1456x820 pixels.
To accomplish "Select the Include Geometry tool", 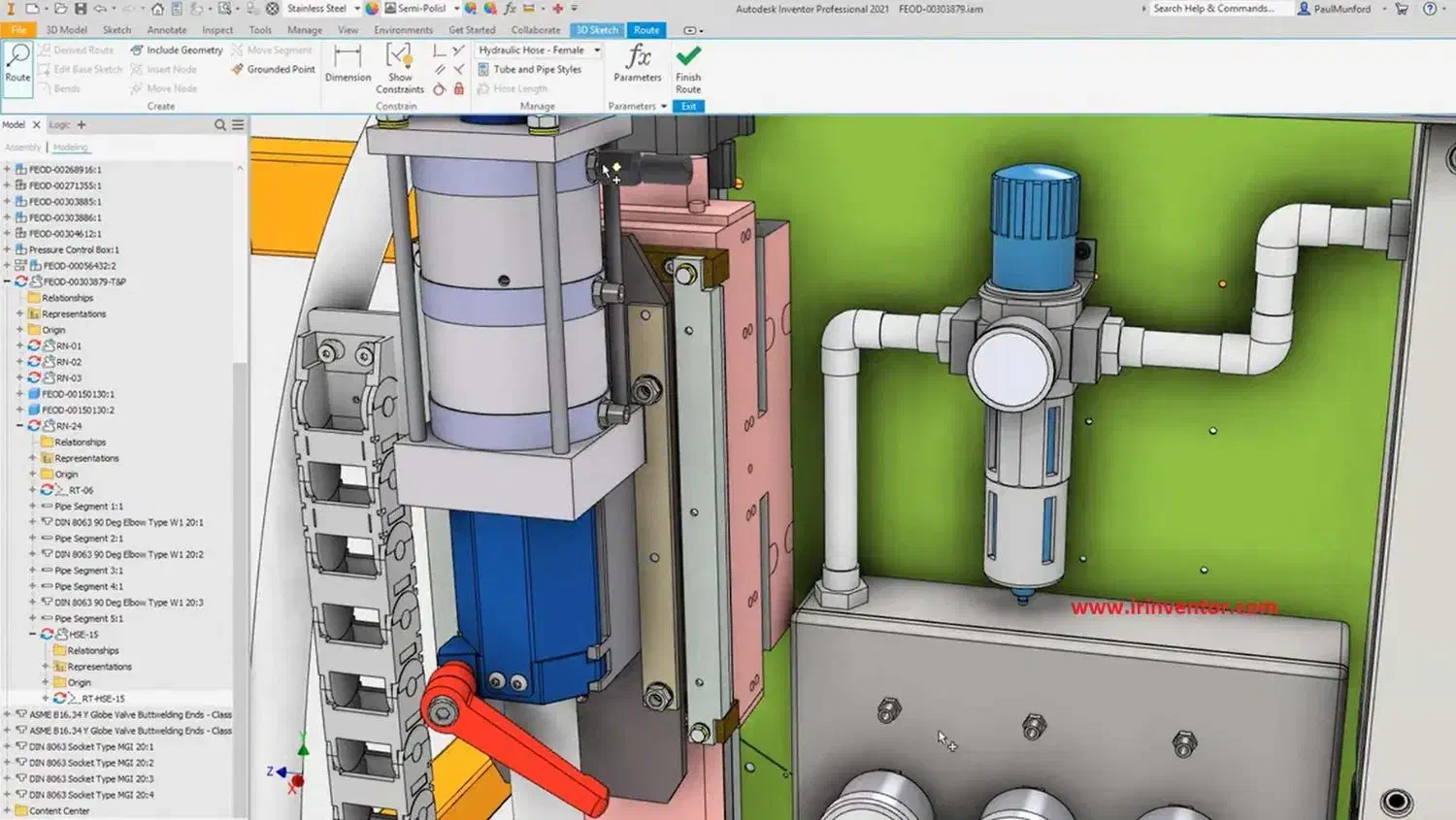I will click(177, 49).
